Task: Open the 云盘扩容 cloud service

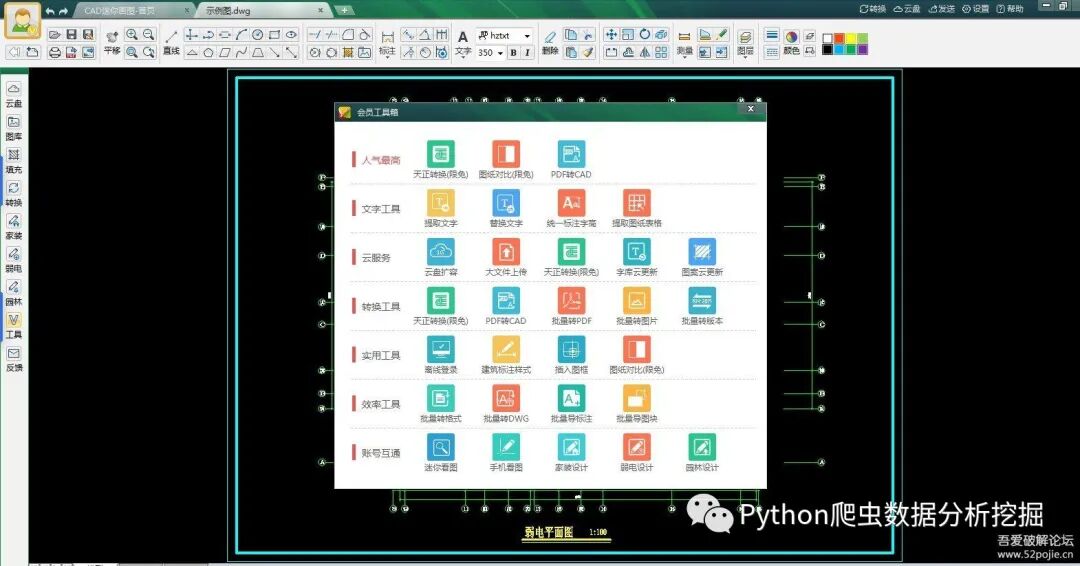Action: [440, 257]
